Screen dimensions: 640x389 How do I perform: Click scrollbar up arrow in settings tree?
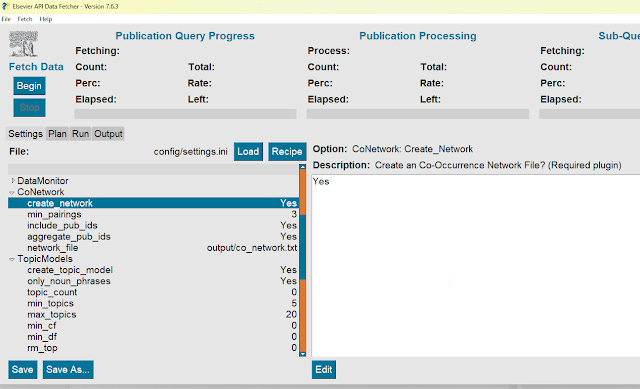click(x=302, y=167)
